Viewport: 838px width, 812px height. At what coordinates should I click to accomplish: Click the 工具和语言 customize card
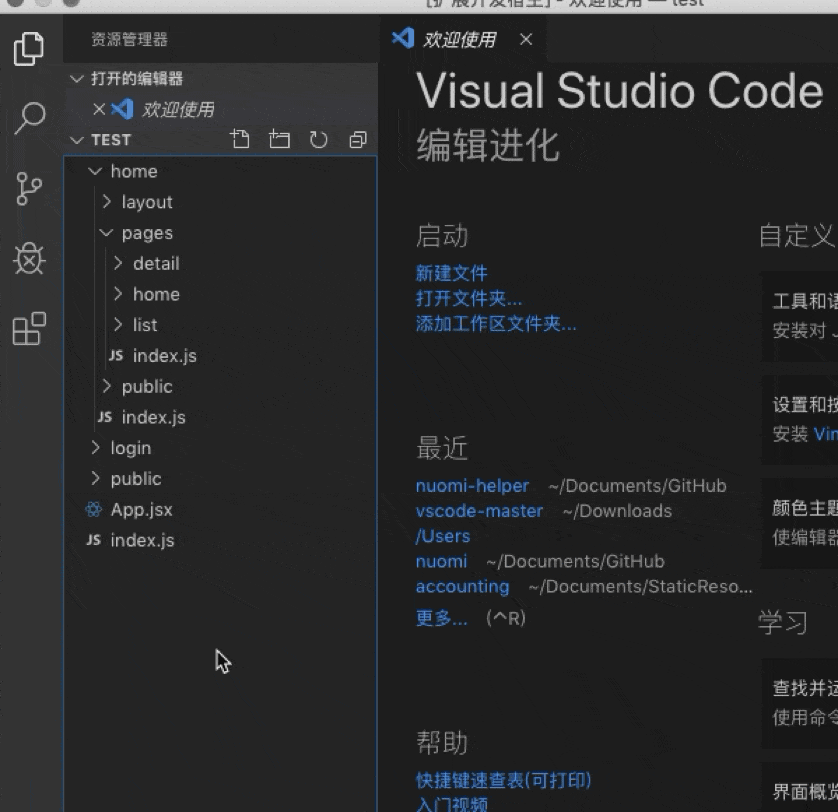(x=800, y=316)
